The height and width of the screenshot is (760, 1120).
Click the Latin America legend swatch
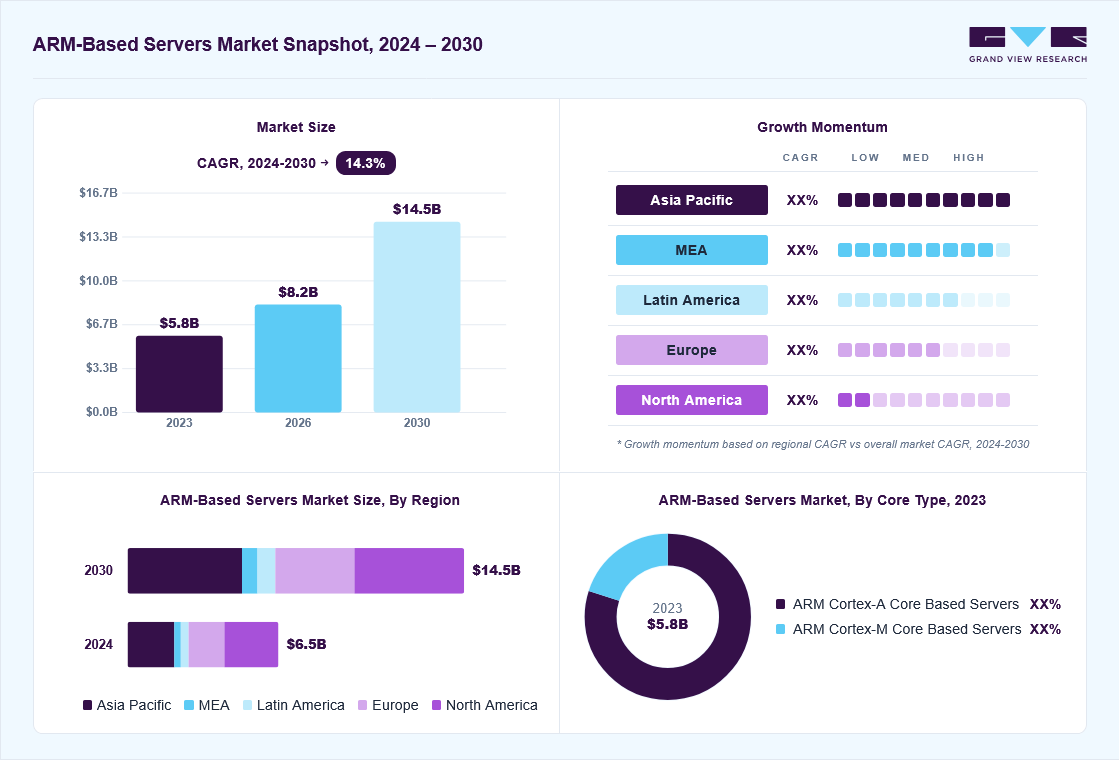248,705
